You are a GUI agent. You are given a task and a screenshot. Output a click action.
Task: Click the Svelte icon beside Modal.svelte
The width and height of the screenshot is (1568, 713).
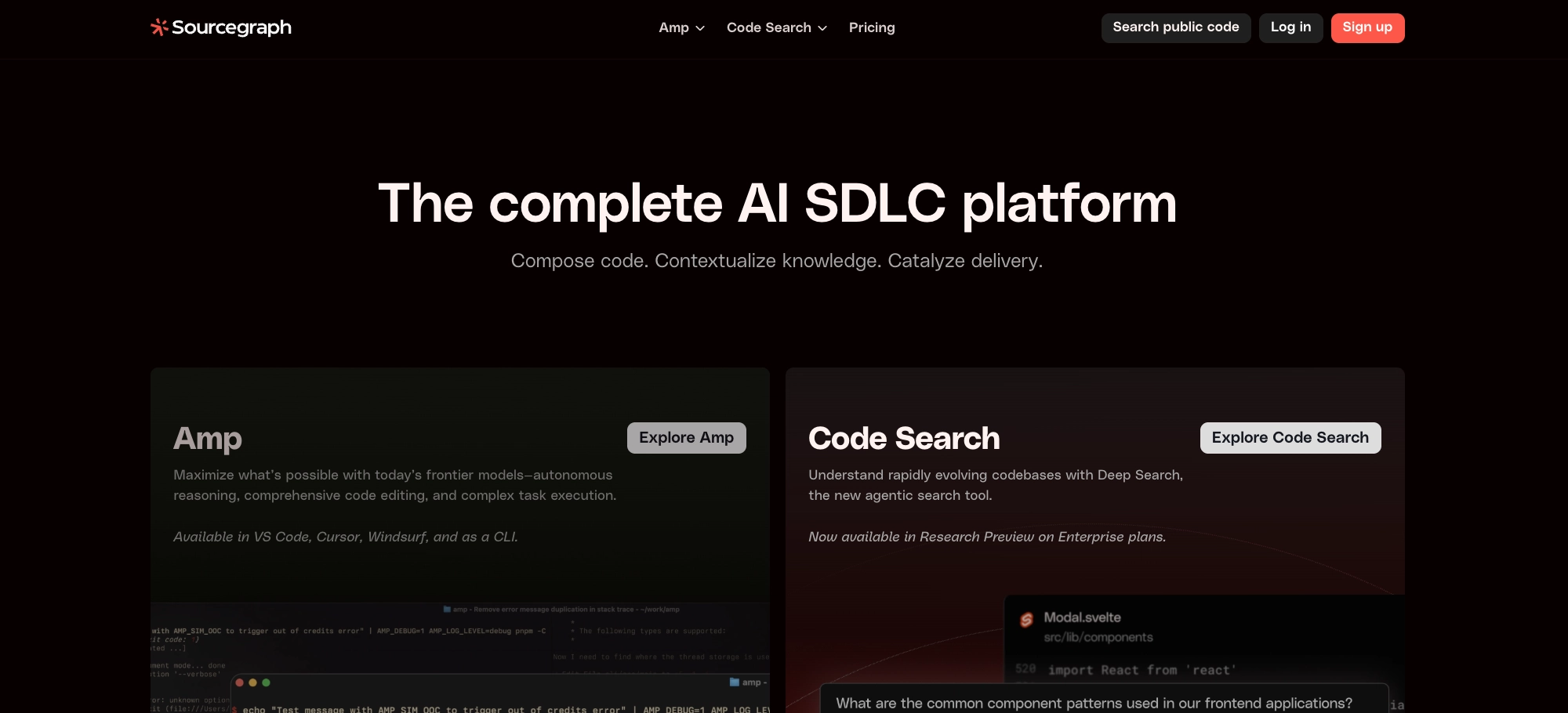(x=1026, y=618)
